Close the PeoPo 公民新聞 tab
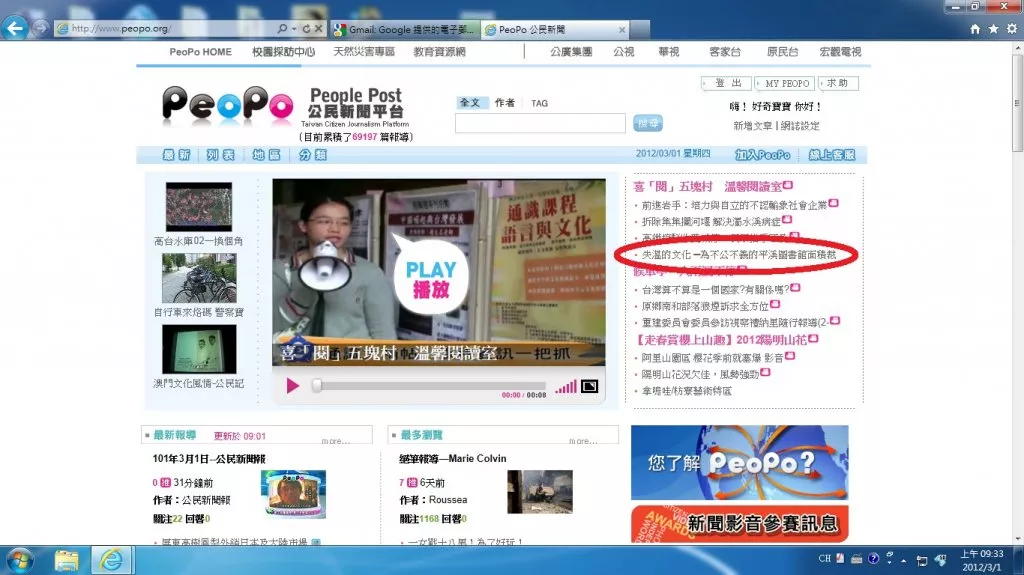This screenshot has width=1024, height=575. click(622, 29)
